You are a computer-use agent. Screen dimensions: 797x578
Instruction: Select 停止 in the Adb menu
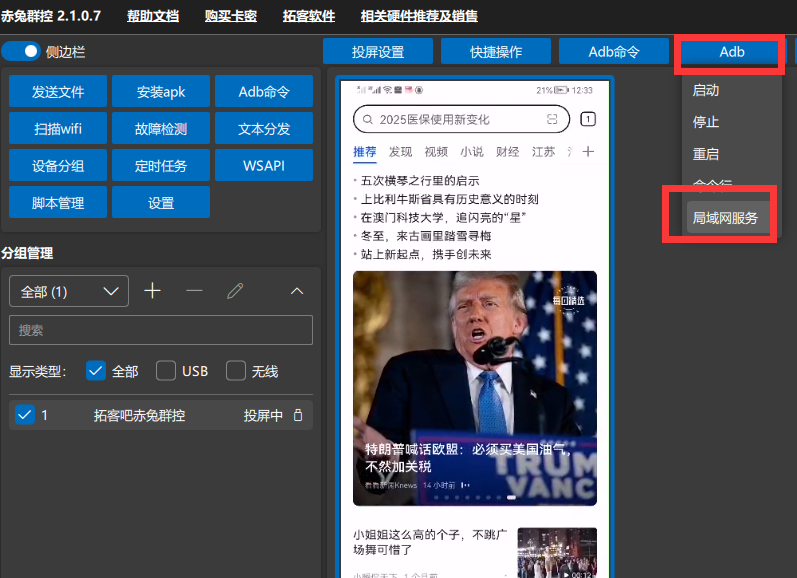[x=706, y=122]
